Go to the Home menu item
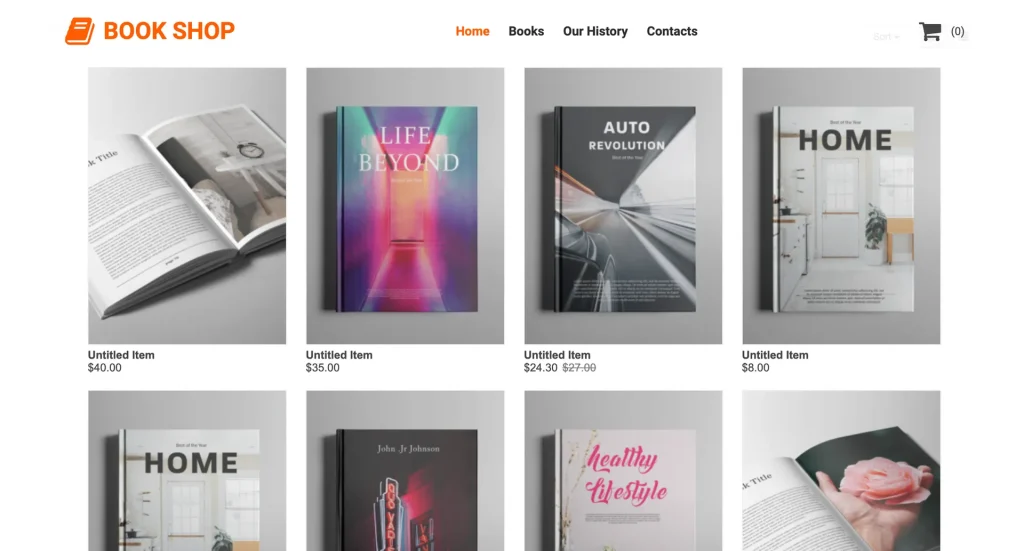The image size is (1024, 551). [x=472, y=31]
